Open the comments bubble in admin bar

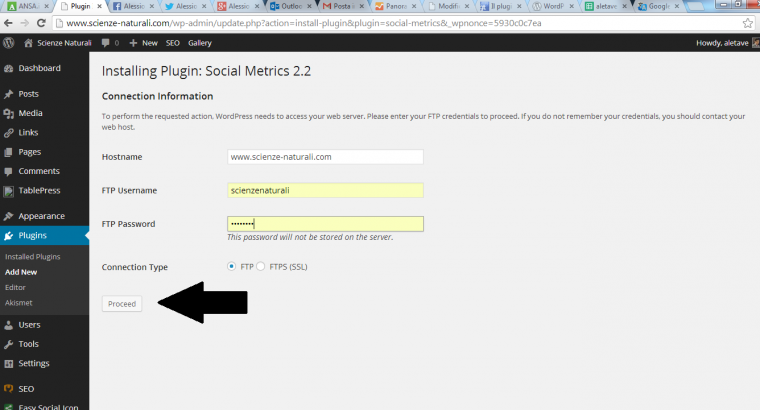tap(106, 43)
